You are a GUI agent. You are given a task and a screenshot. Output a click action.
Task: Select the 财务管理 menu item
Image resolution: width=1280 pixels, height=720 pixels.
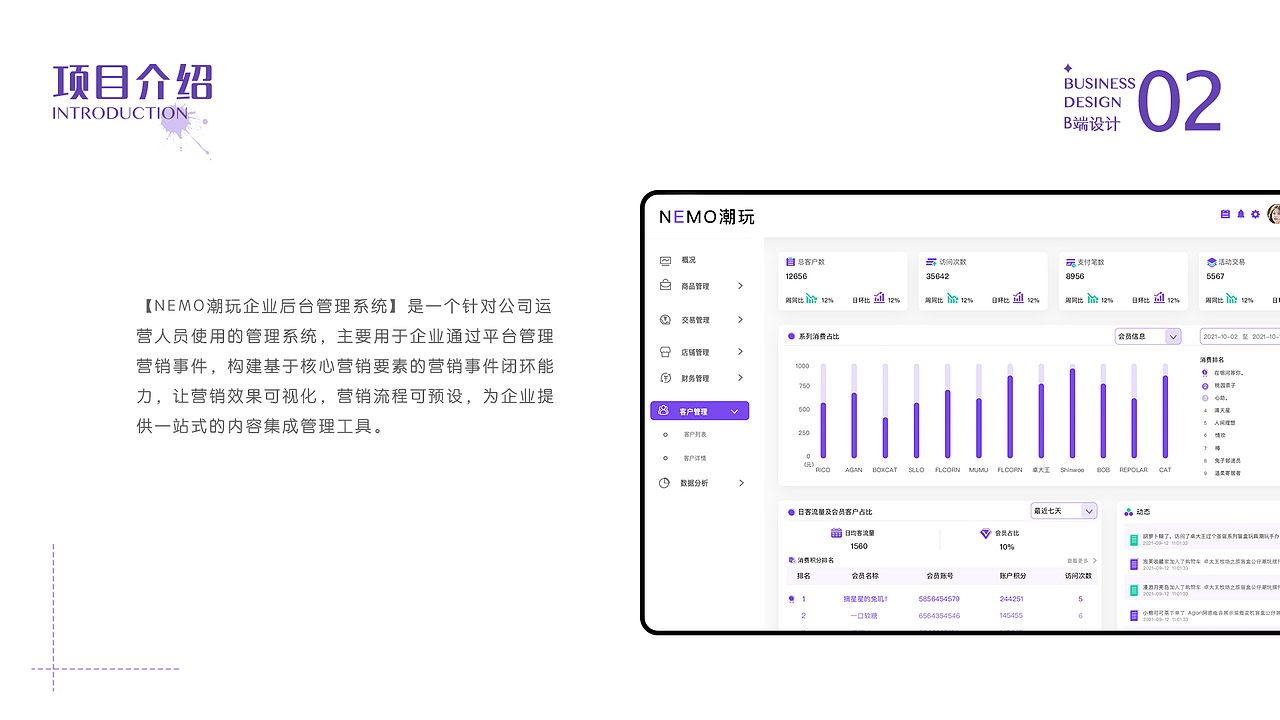pos(695,378)
